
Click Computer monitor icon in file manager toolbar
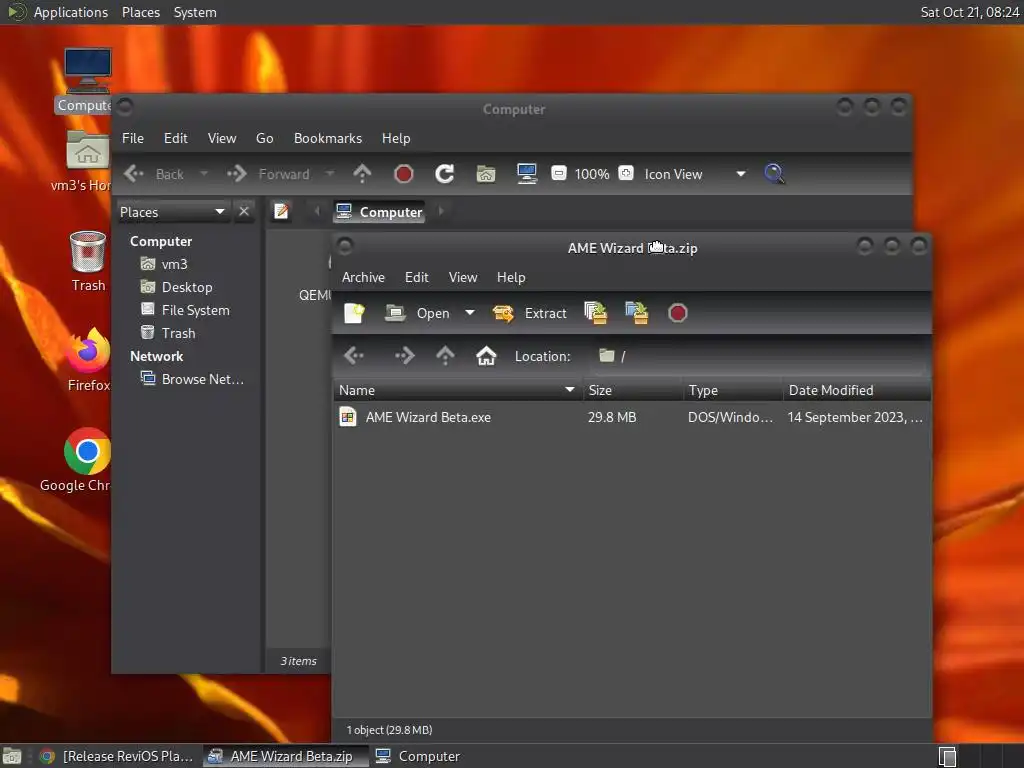click(527, 174)
